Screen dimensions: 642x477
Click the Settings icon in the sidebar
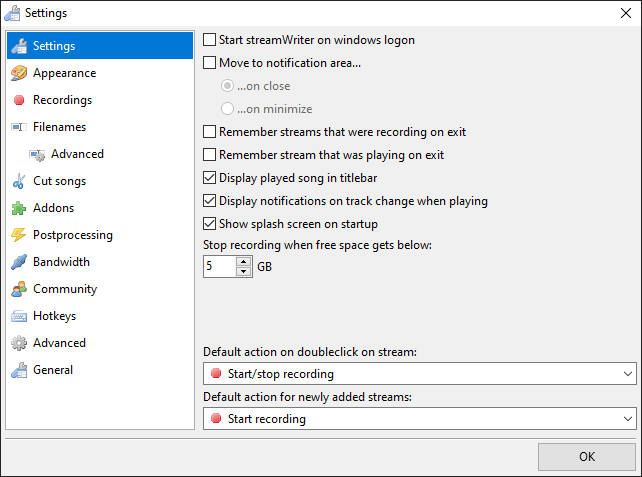click(x=19, y=46)
